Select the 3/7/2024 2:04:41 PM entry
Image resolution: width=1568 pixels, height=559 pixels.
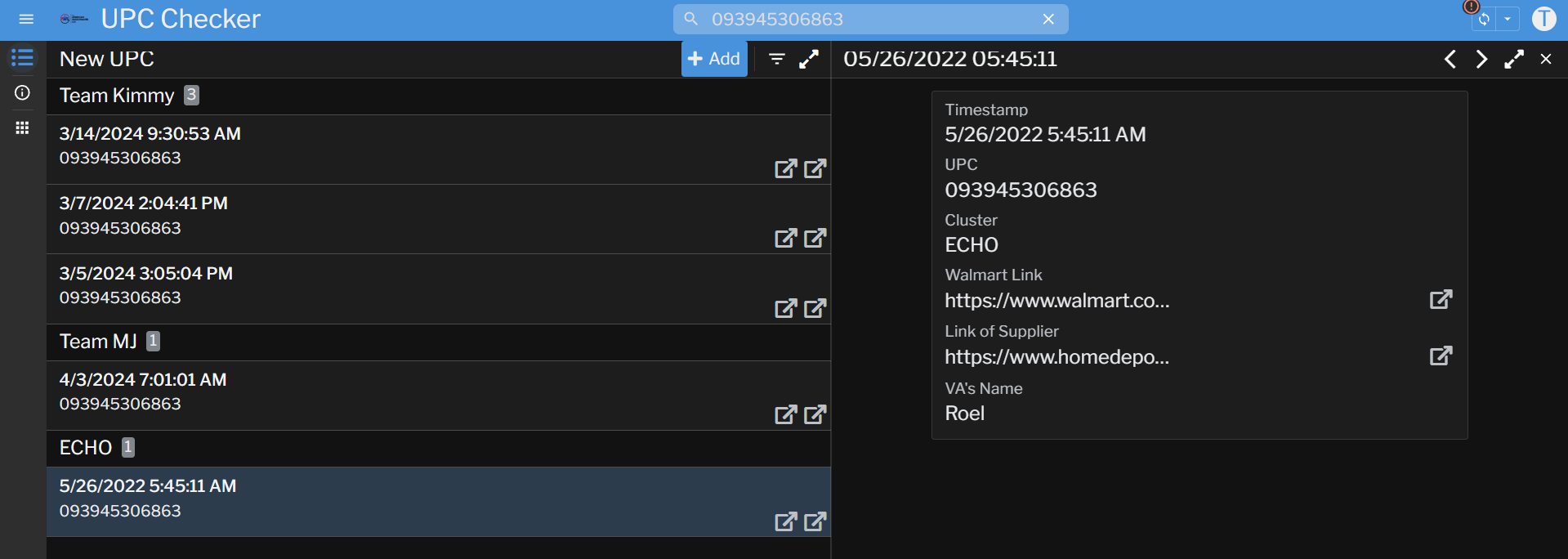[327, 217]
